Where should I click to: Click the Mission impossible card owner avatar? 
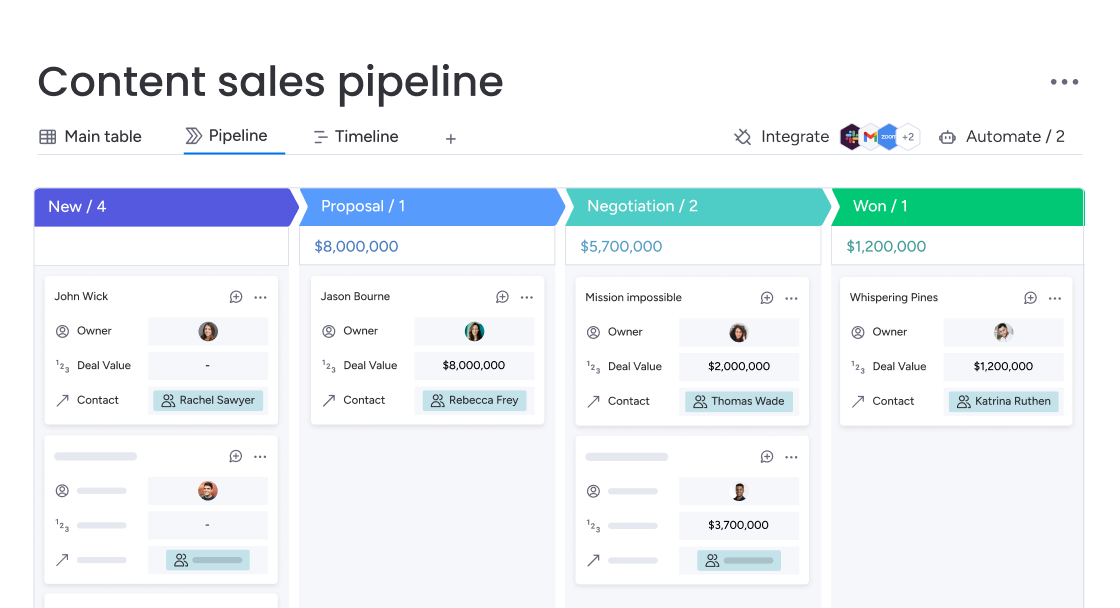coord(738,333)
